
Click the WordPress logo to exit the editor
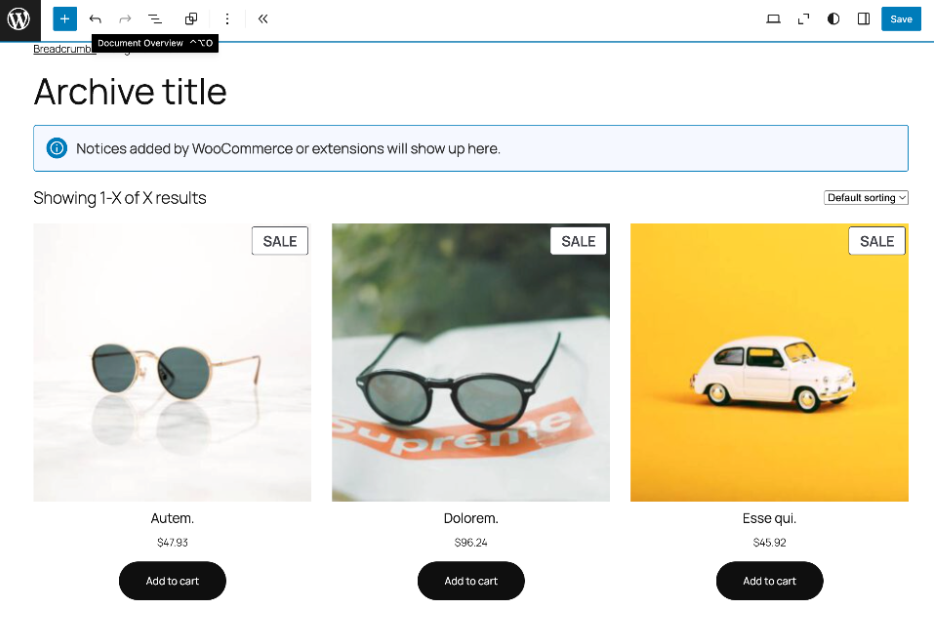18,18
